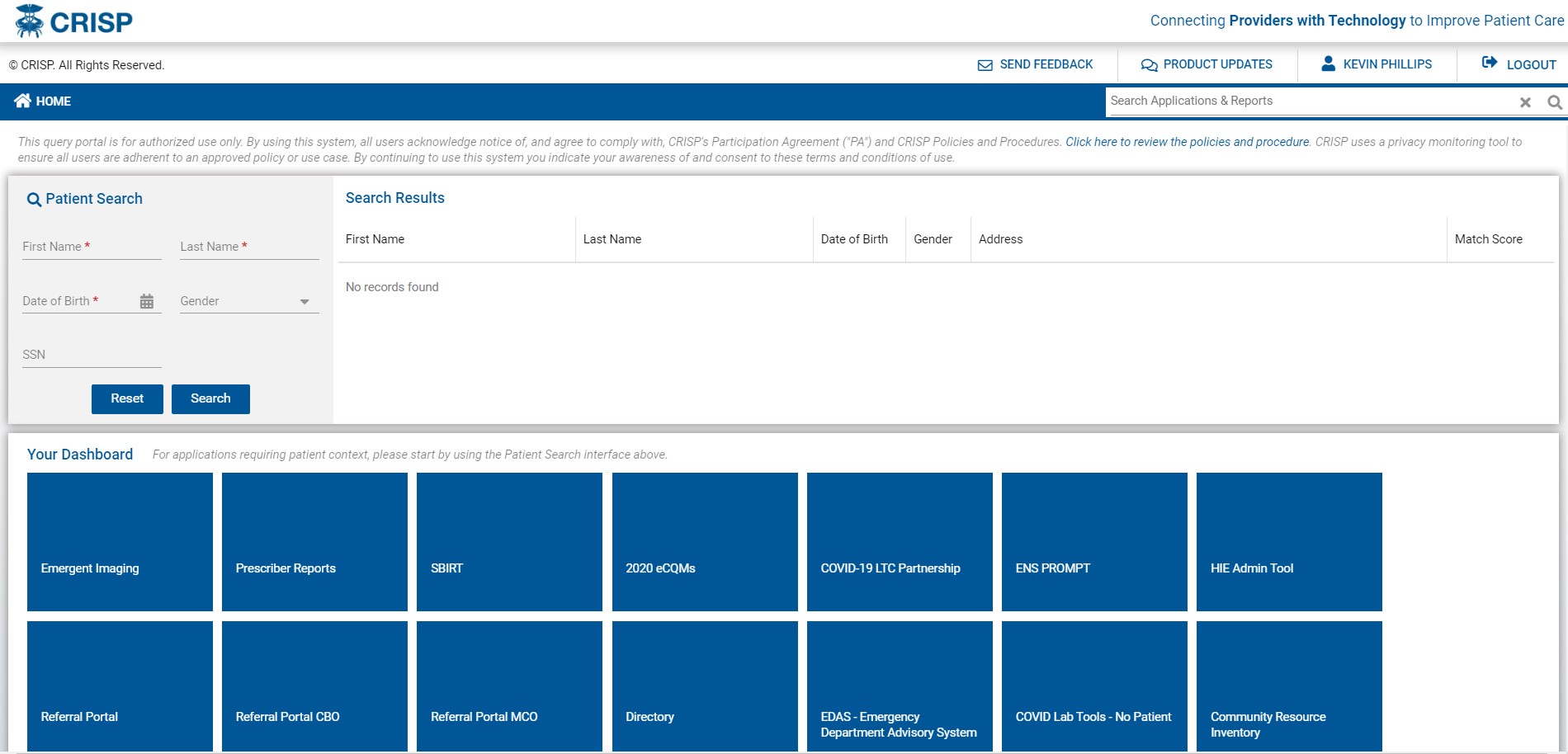
Task: Open the Referral Portal tile
Action: click(x=120, y=686)
